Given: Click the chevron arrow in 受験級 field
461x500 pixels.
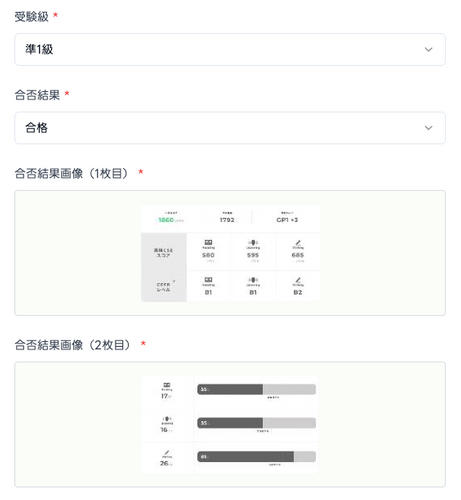Looking at the screenshot, I should pyautogui.click(x=428, y=49).
